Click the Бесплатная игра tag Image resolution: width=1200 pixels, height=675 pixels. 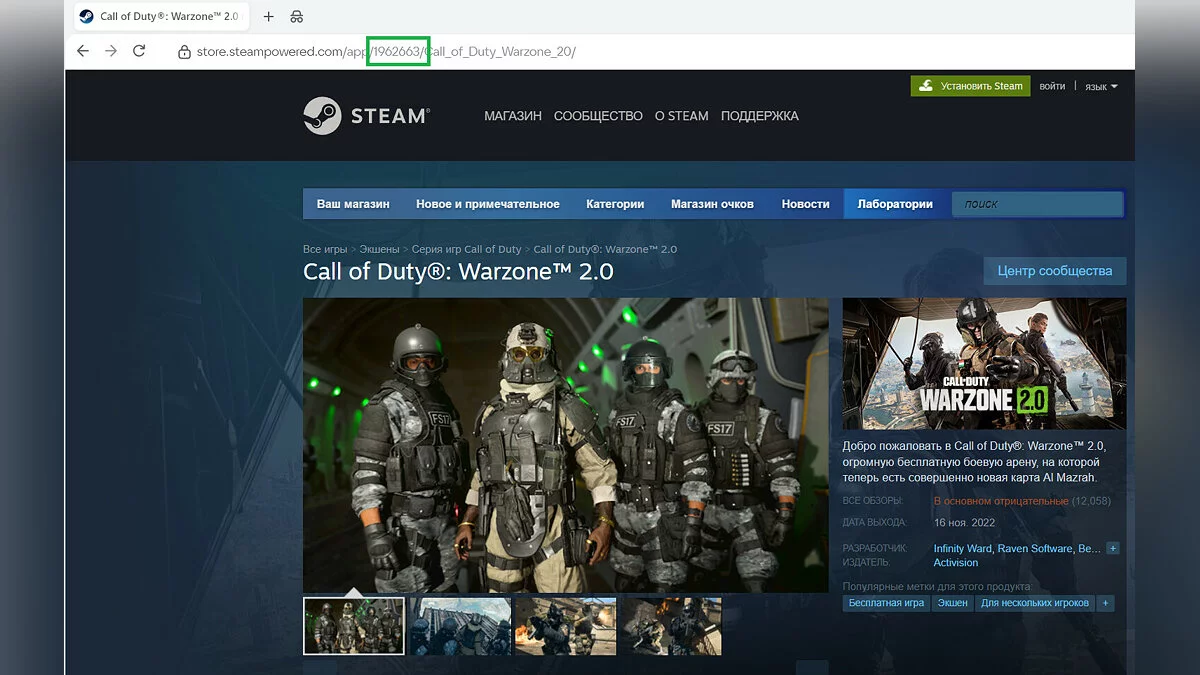pyautogui.click(x=886, y=603)
